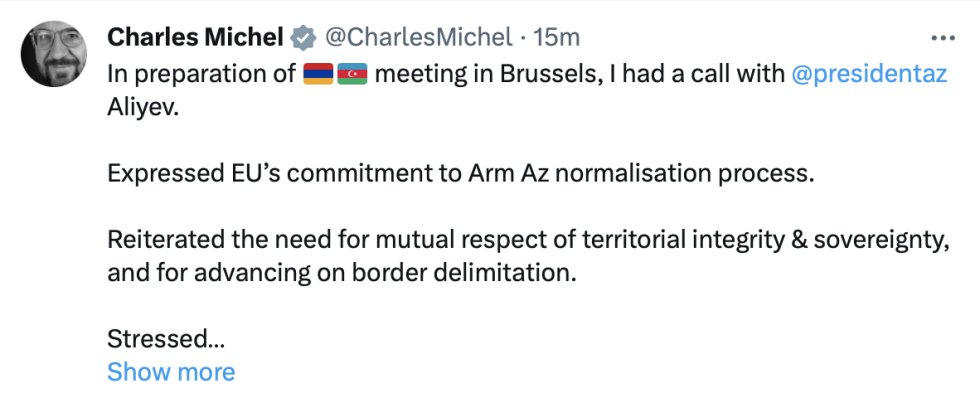Click the 15m timestamp of the tweet

(558, 38)
